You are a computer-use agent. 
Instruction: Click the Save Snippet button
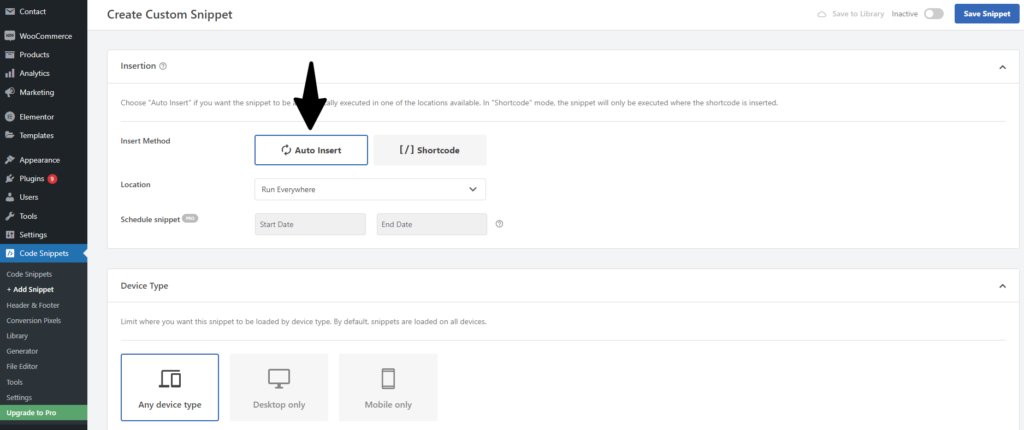tap(985, 14)
